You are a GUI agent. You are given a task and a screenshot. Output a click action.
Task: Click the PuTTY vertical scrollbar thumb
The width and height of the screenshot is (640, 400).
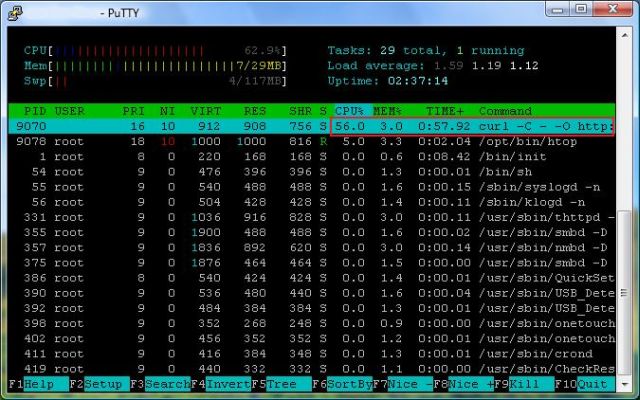[624, 293]
